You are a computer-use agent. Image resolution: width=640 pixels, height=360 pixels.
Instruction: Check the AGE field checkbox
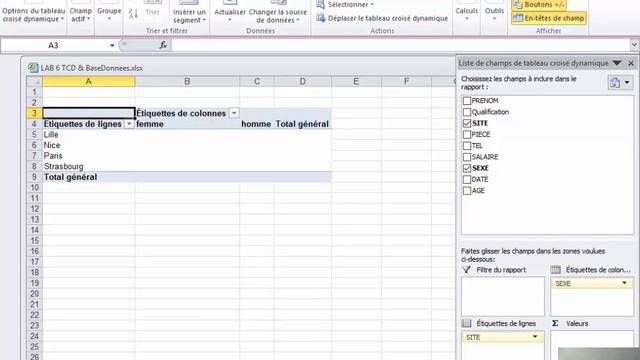coord(467,191)
